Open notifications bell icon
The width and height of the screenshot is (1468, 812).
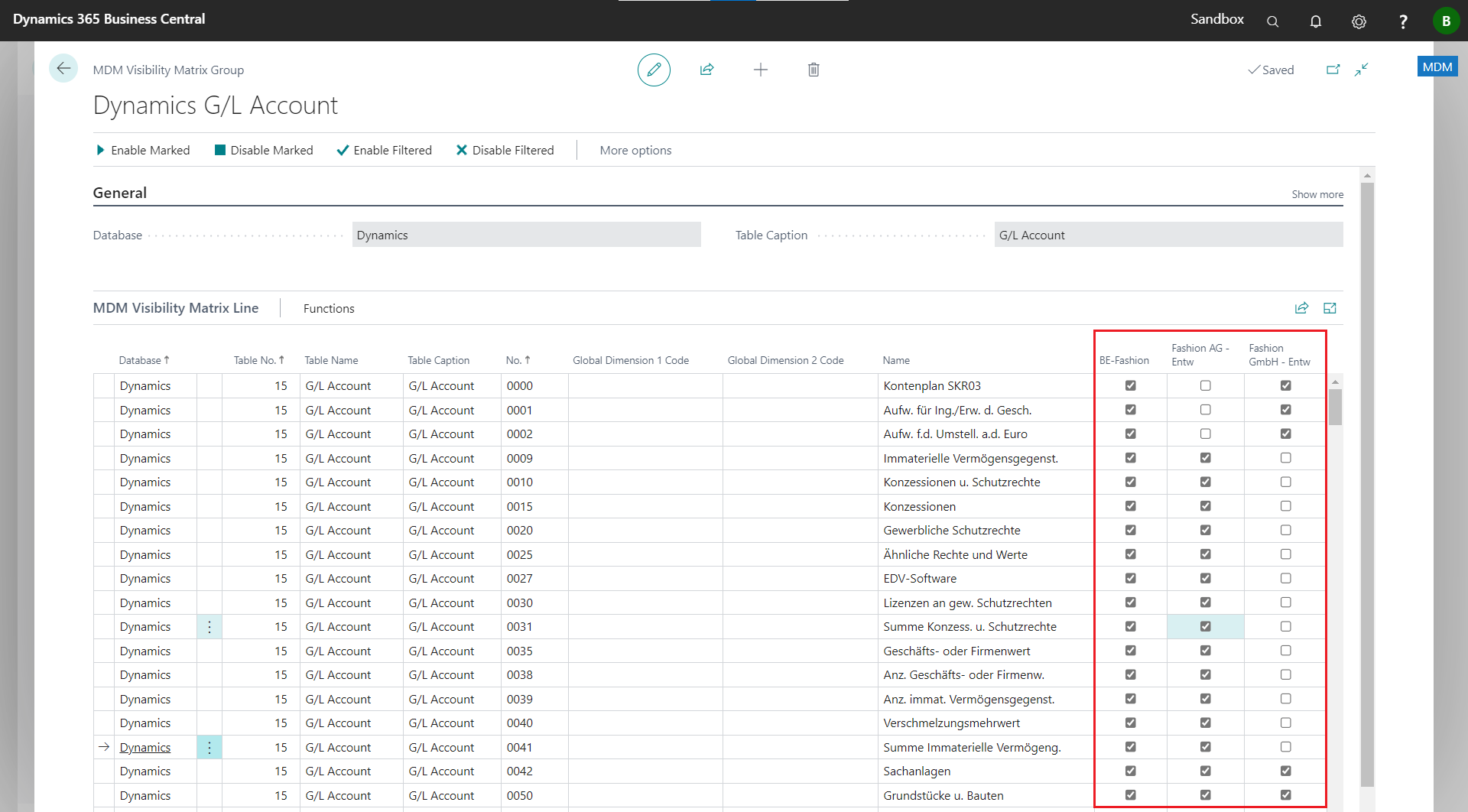click(x=1316, y=21)
